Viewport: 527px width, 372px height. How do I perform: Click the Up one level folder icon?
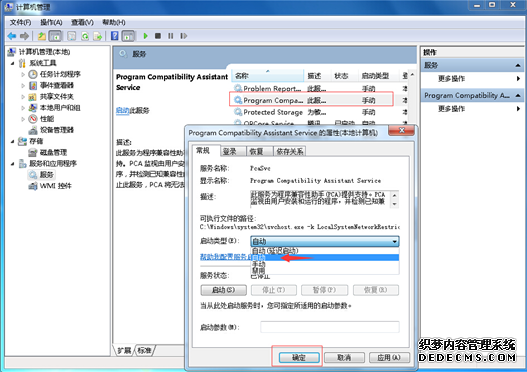point(42,36)
